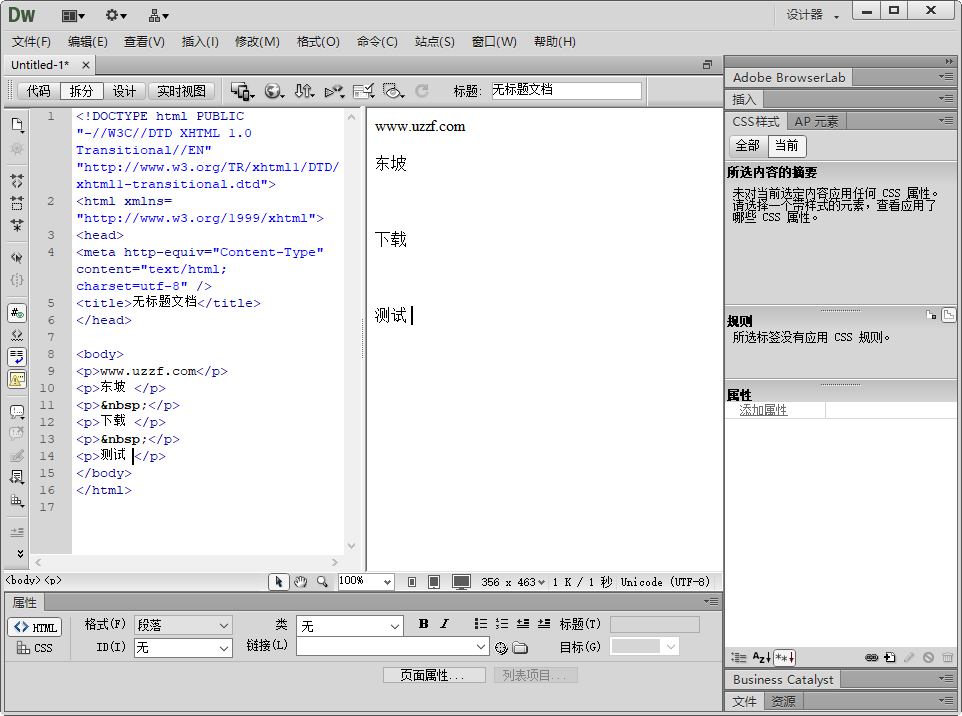Toggle Bold formatting in Properties

tap(423, 624)
